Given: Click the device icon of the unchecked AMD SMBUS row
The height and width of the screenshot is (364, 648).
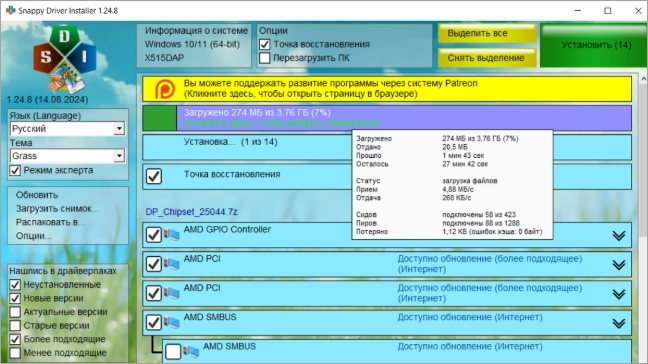Looking at the screenshot, I should (191, 351).
